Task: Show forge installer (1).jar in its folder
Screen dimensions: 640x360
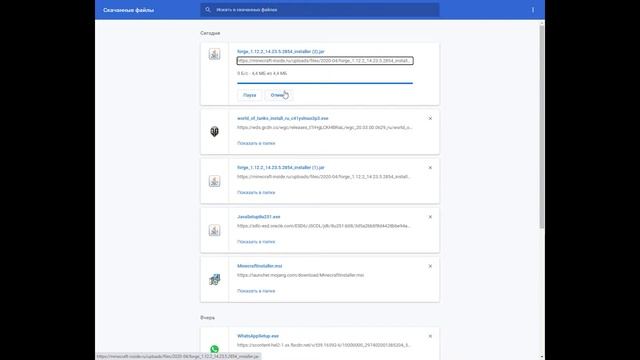Action: (x=256, y=192)
